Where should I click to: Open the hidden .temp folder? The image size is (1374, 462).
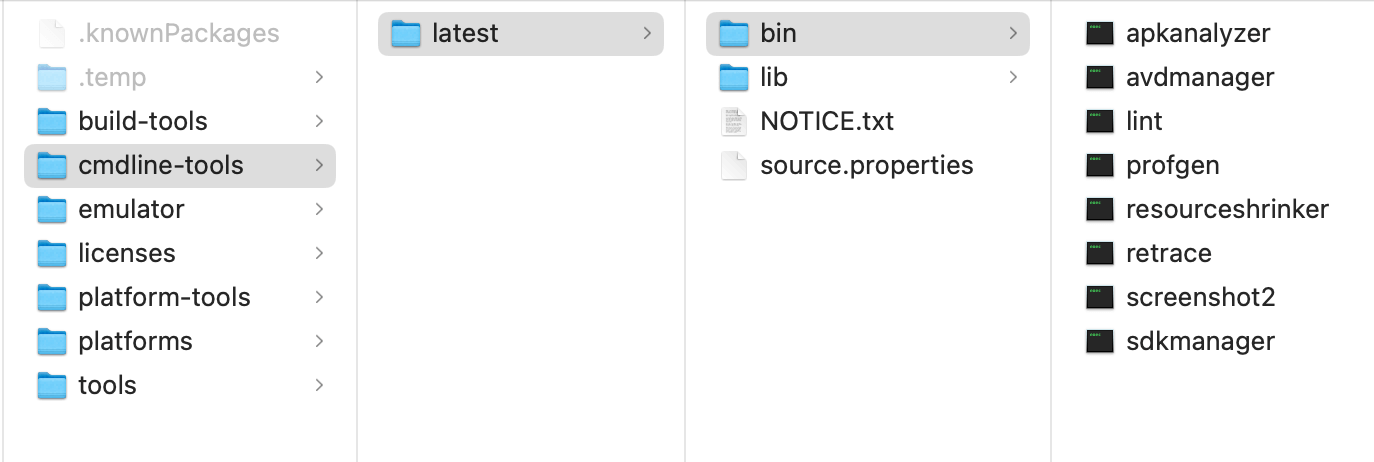click(x=111, y=78)
